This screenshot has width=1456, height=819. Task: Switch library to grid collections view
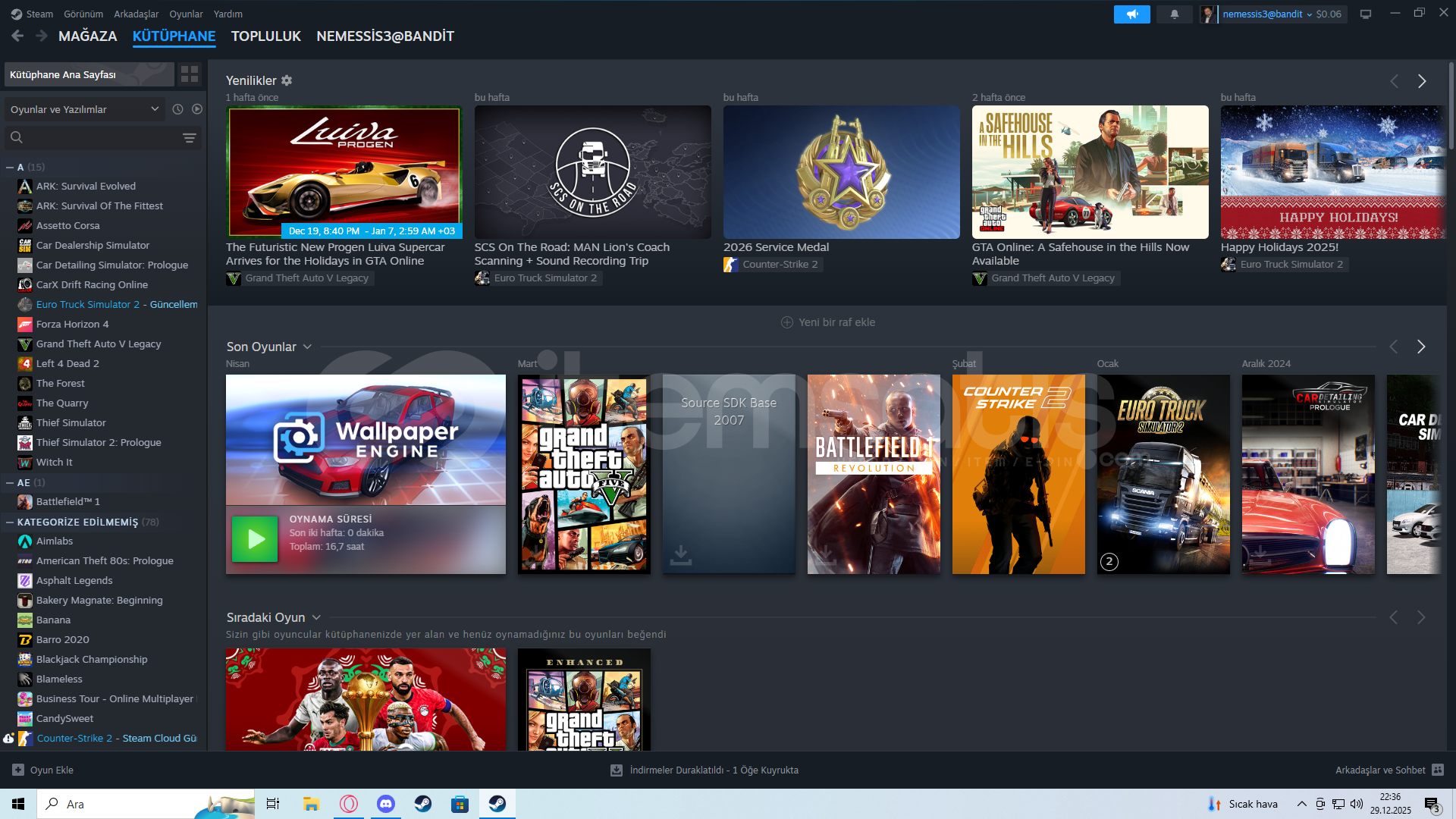click(190, 74)
